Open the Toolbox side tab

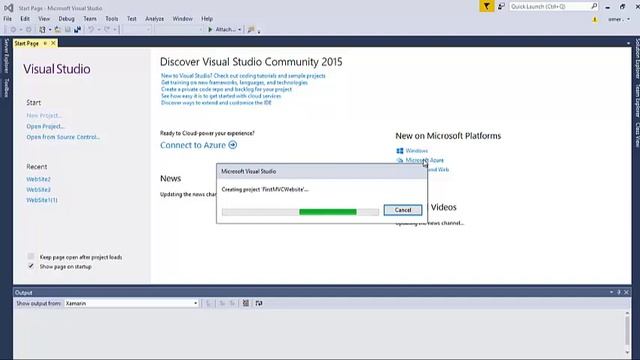click(6, 87)
